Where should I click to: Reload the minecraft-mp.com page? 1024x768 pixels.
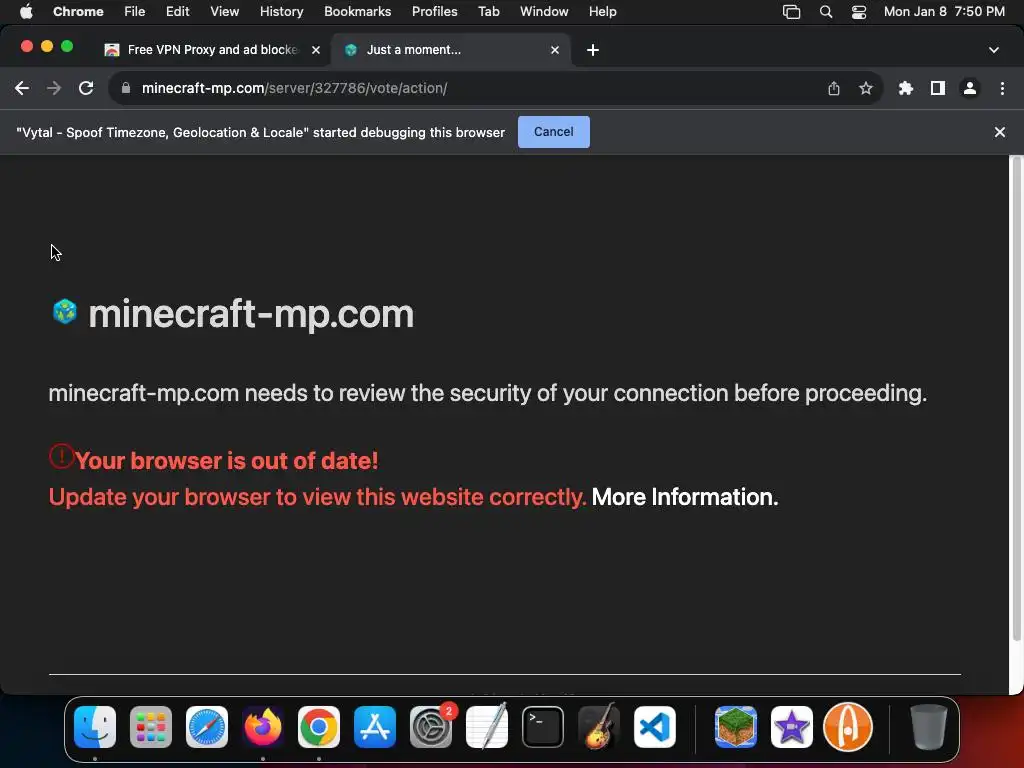click(86, 88)
